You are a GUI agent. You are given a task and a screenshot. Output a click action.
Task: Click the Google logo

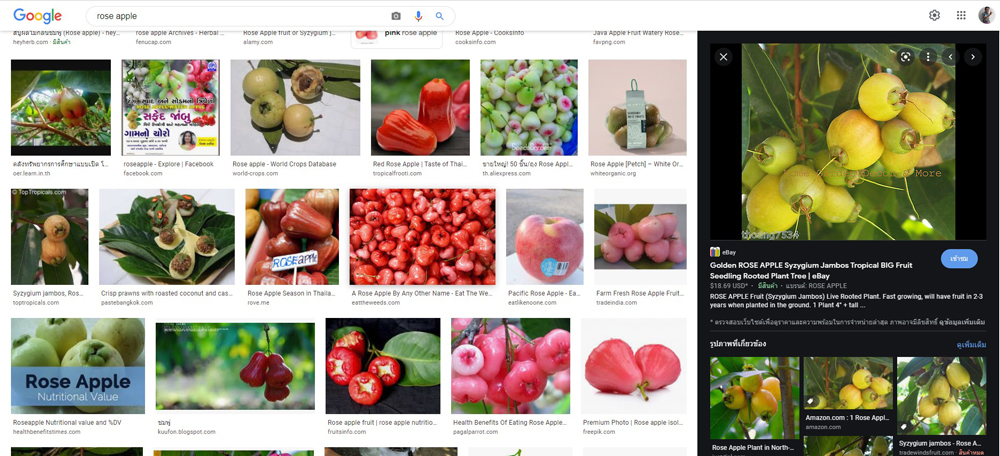(37, 16)
